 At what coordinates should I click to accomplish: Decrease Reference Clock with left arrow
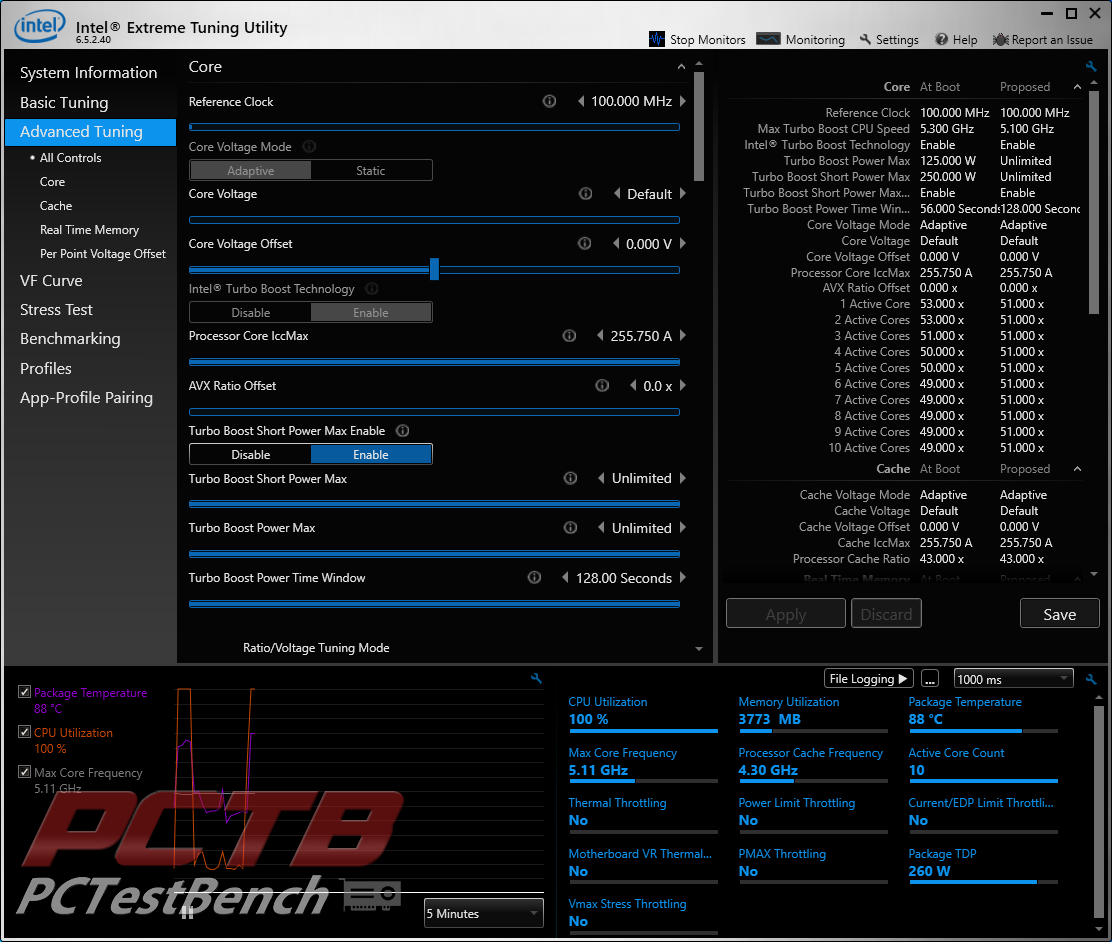click(x=582, y=101)
